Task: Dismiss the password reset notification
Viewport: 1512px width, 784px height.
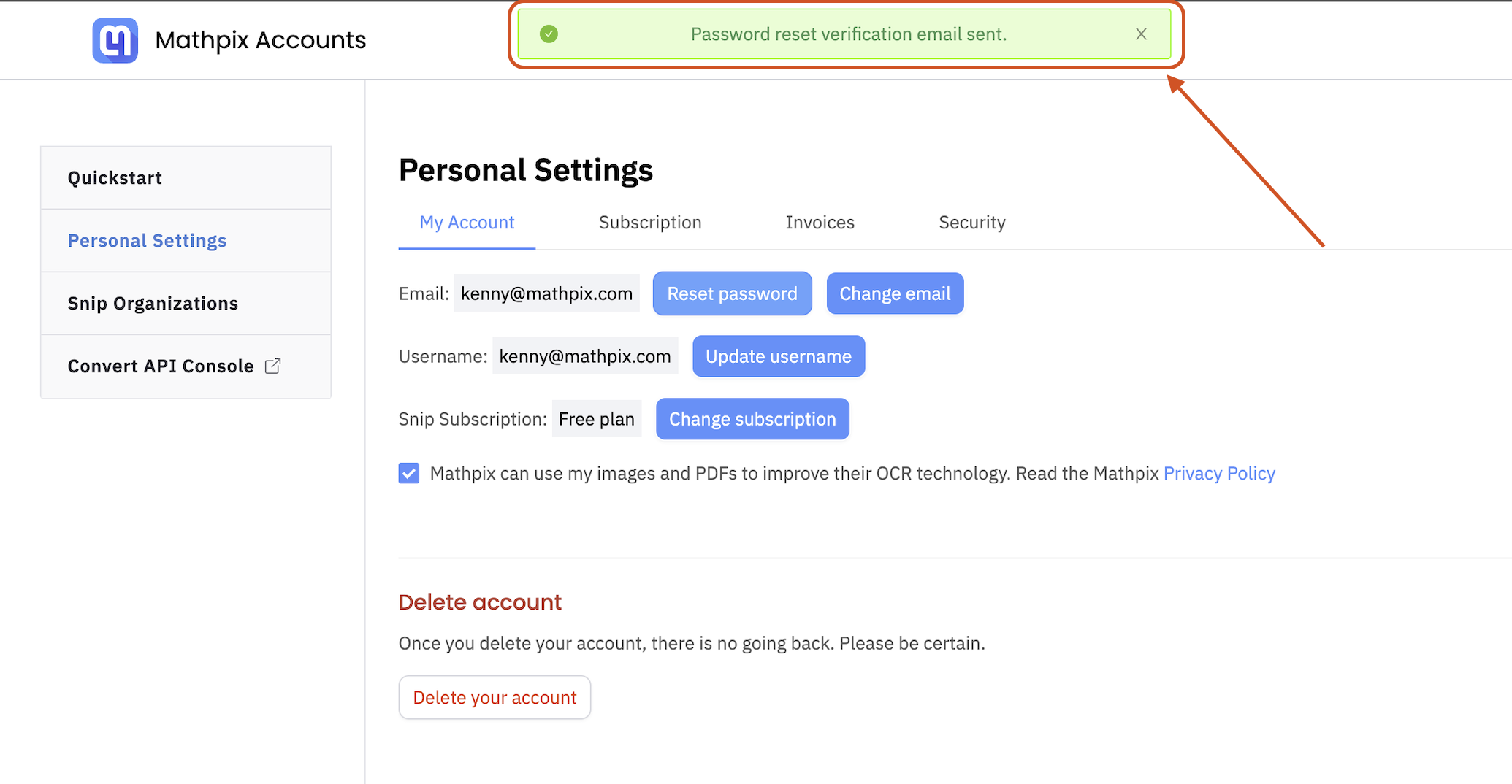Action: [1141, 34]
